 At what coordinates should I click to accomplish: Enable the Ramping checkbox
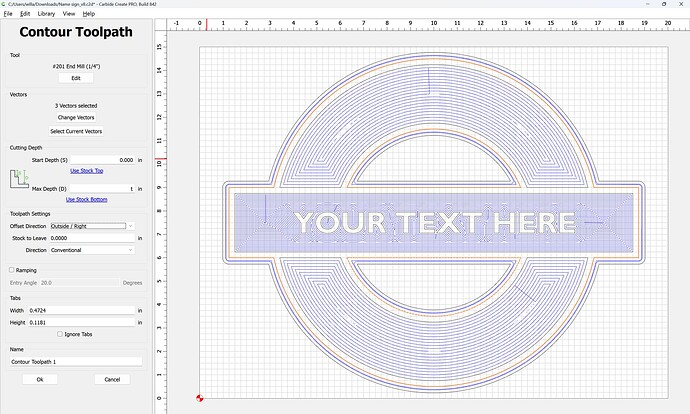(12, 269)
